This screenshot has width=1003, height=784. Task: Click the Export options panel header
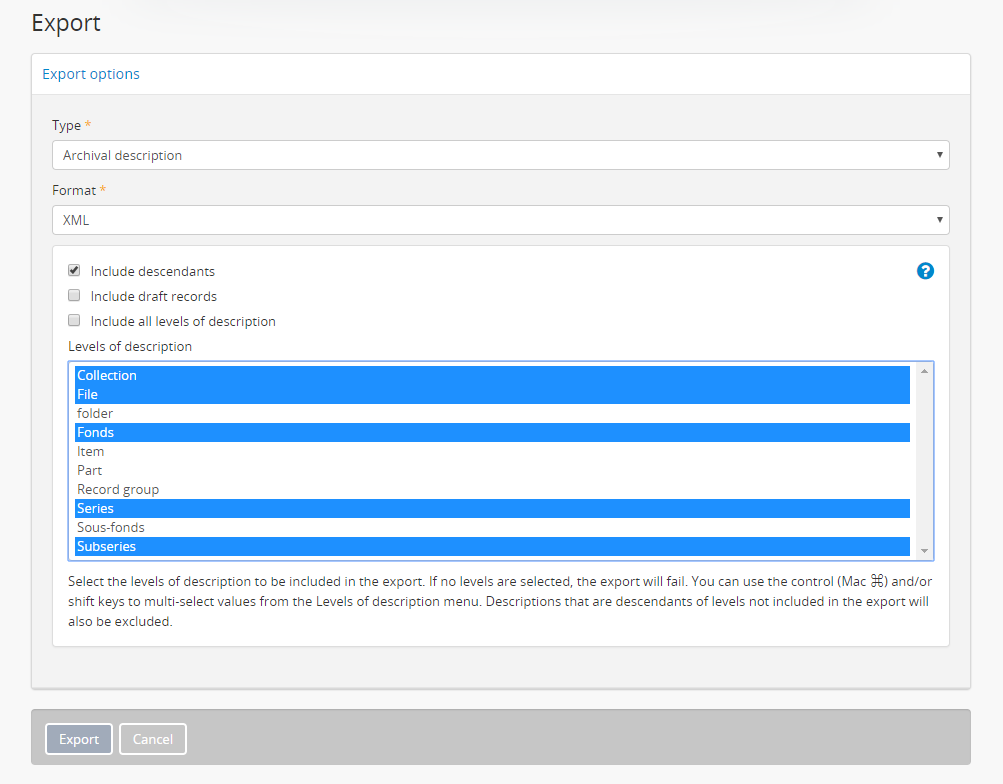click(91, 74)
